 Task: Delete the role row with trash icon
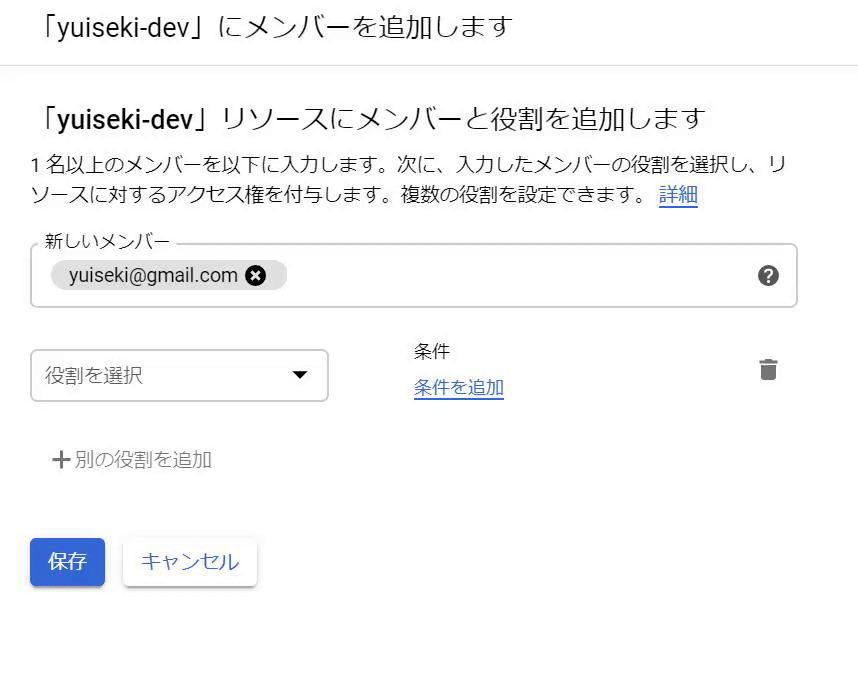point(768,370)
